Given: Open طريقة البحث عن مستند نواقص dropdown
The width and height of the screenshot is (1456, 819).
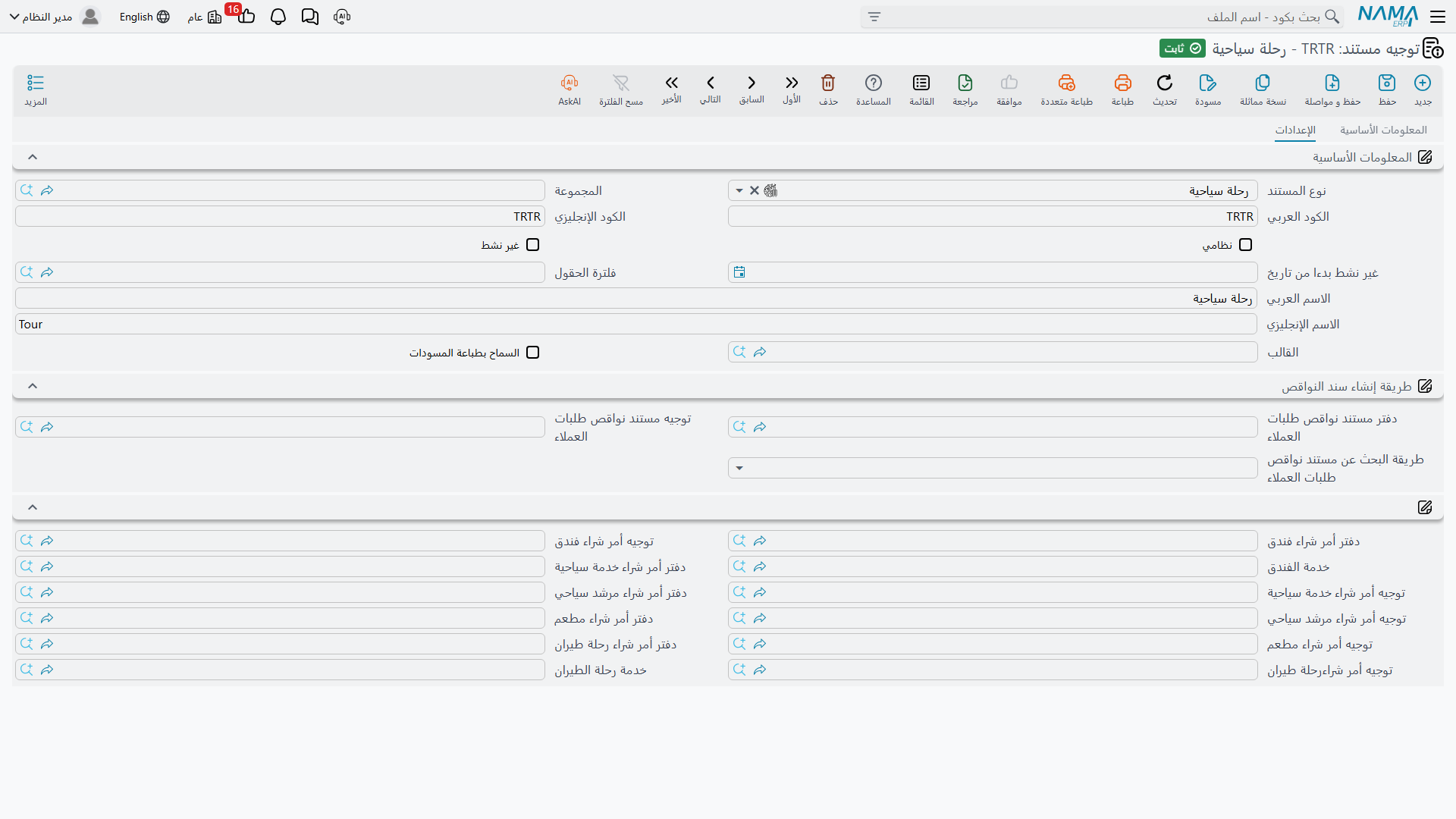Looking at the screenshot, I should pos(739,468).
